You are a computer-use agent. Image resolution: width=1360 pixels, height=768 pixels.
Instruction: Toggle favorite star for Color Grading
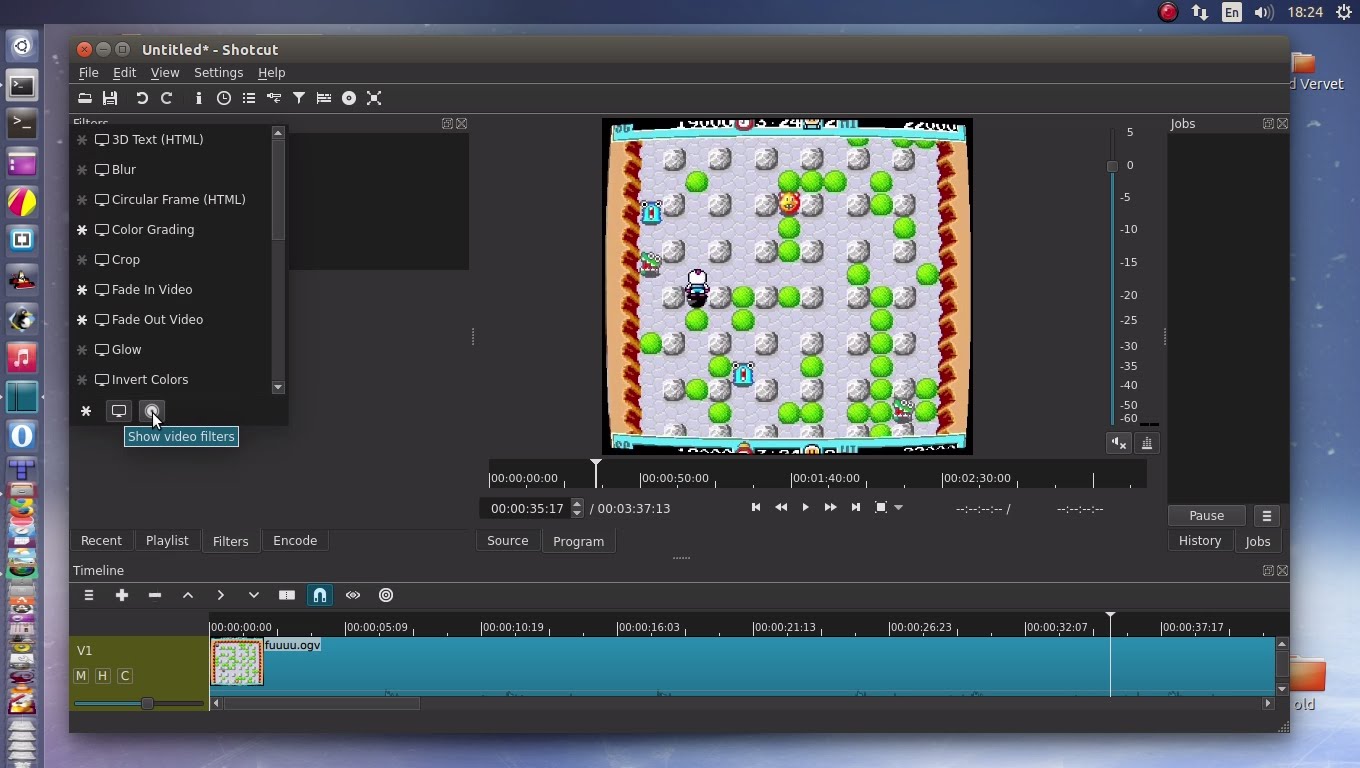pyautogui.click(x=82, y=230)
